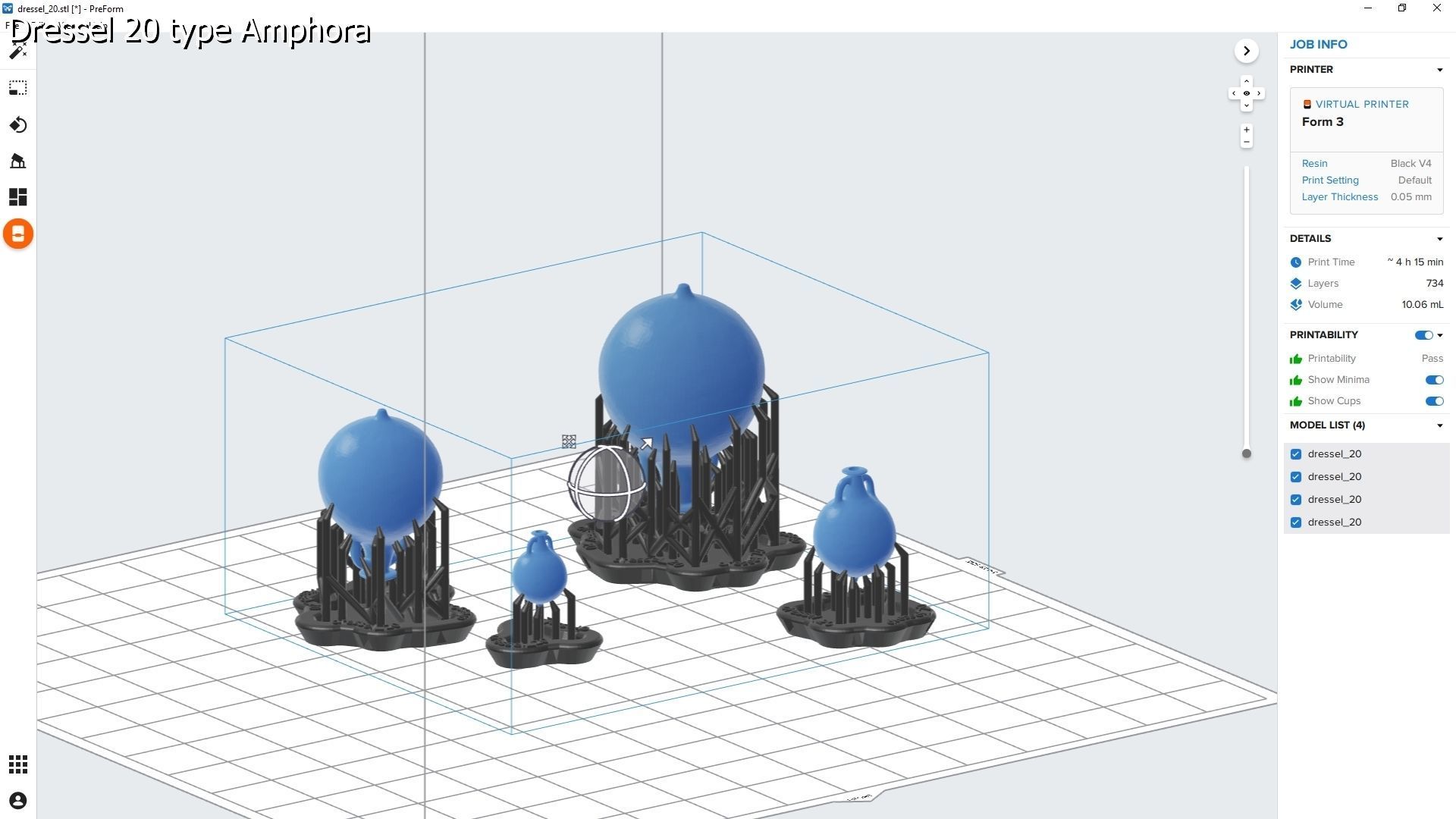Rotate view left with the left arrow

[1234, 93]
